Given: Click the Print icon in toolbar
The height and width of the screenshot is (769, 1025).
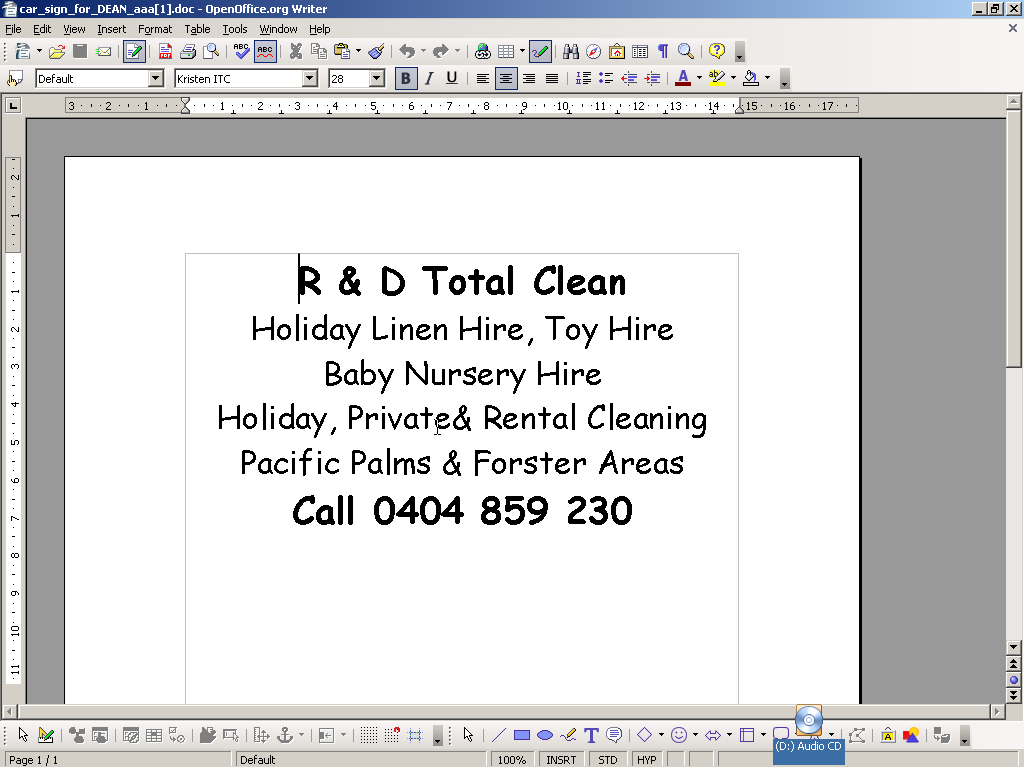Looking at the screenshot, I should pyautogui.click(x=188, y=51).
